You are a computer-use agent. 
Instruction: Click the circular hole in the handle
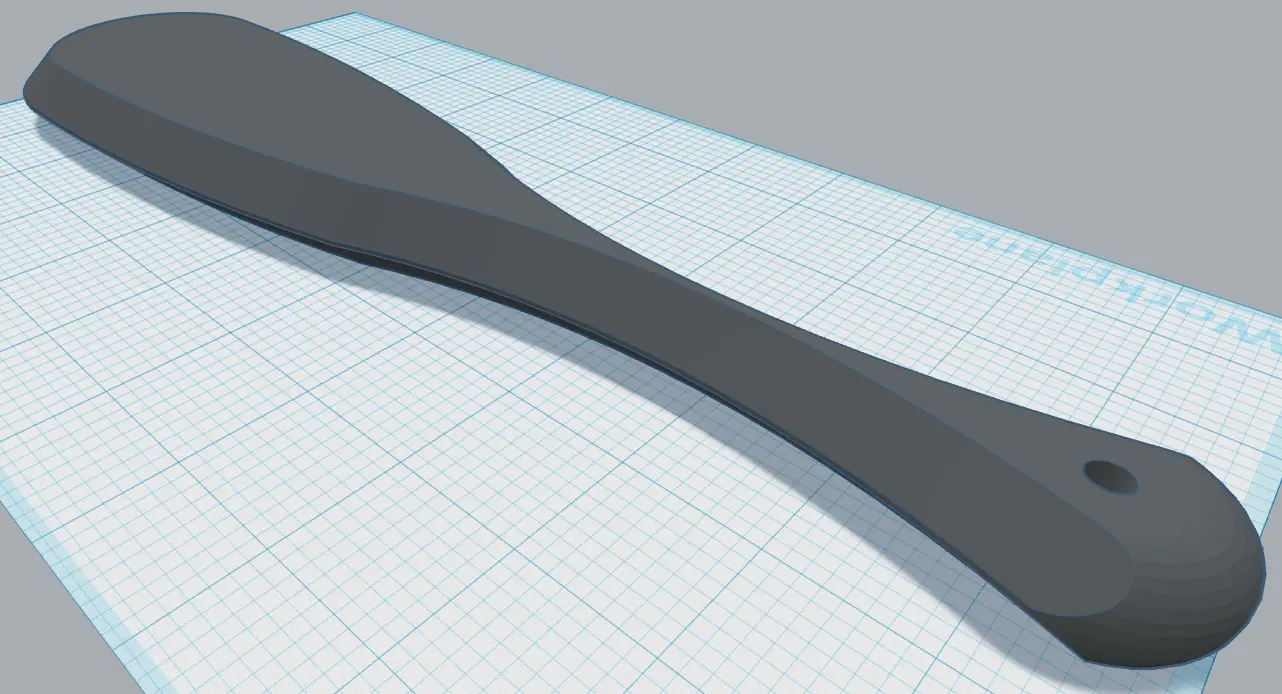click(1111, 476)
